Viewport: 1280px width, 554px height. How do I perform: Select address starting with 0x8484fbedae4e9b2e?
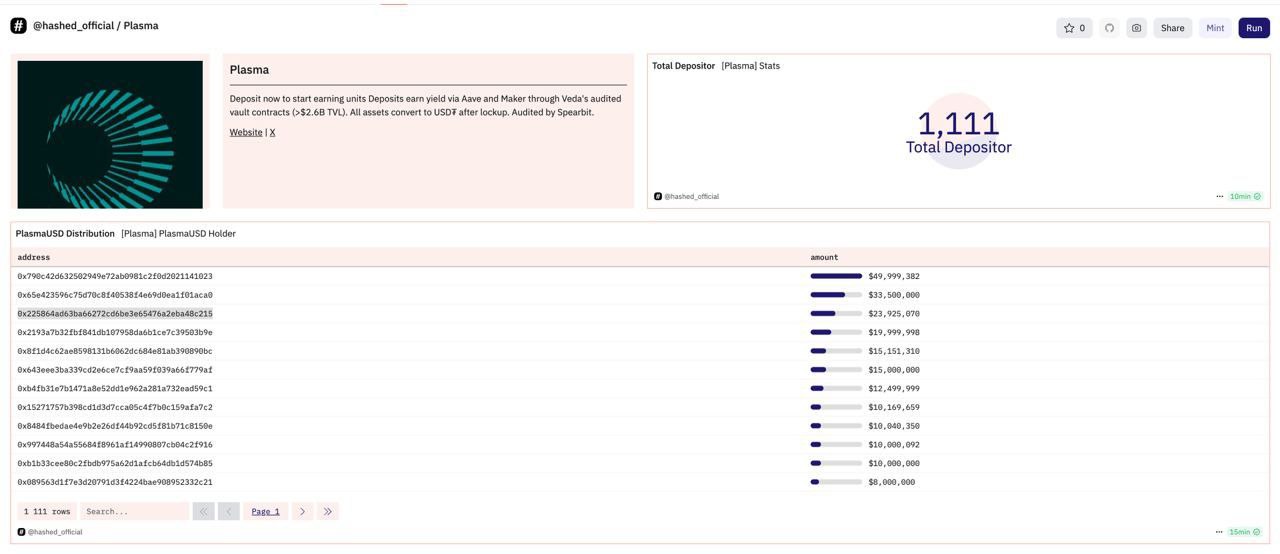pos(115,426)
